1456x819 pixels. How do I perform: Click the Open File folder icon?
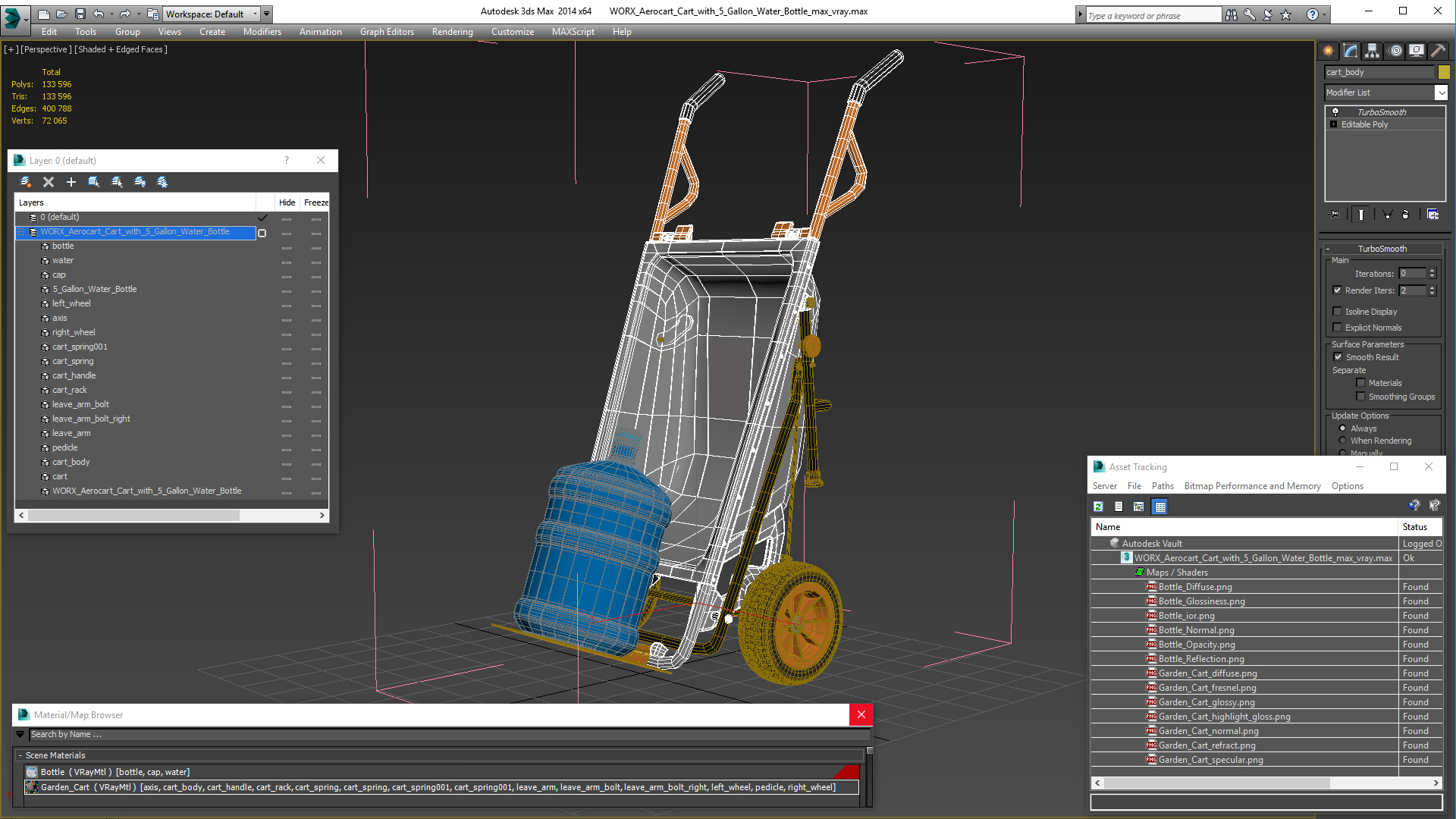coord(61,14)
